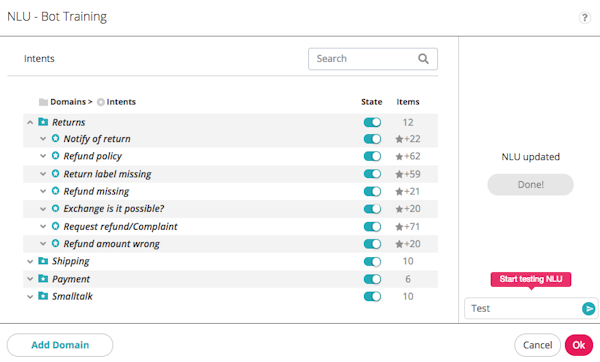Click the Refund missing intent icon
600x362 pixels.
point(55,191)
